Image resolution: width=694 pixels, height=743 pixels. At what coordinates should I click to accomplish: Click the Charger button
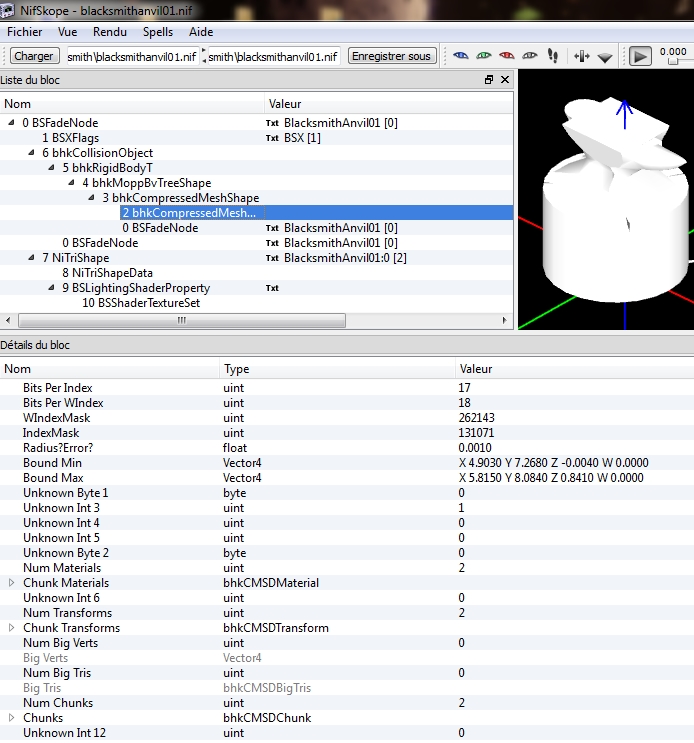(x=34, y=56)
